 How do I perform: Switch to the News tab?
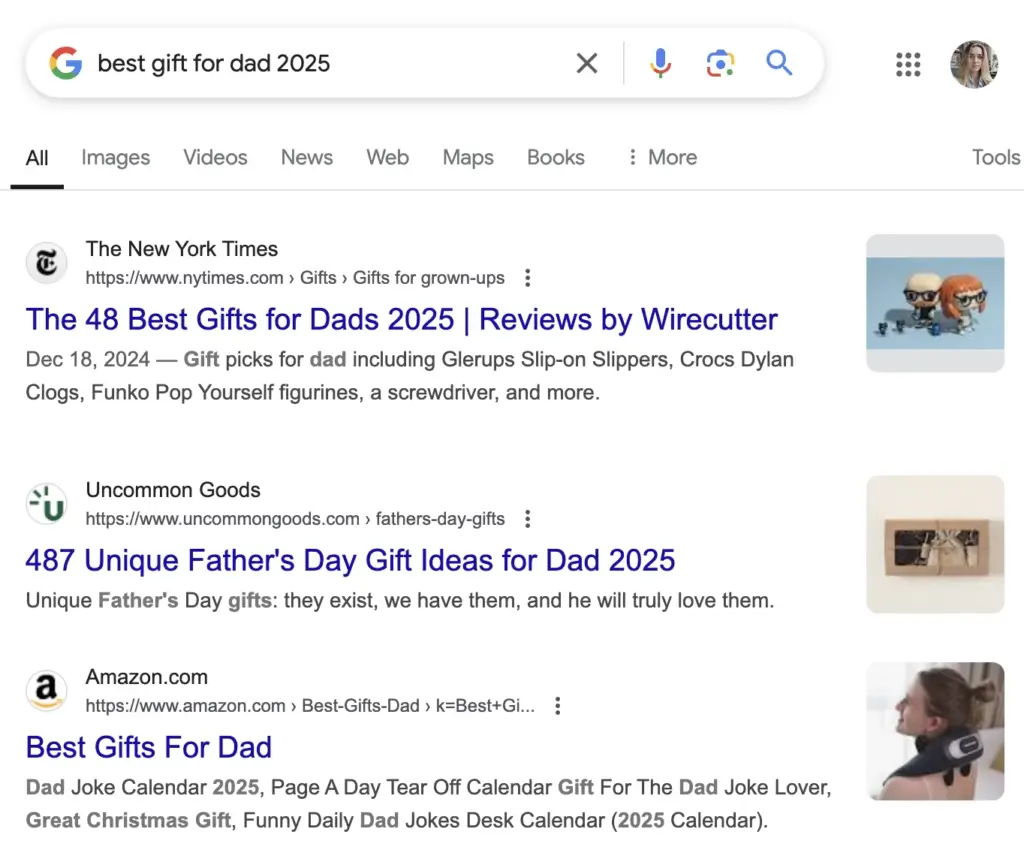(306, 157)
